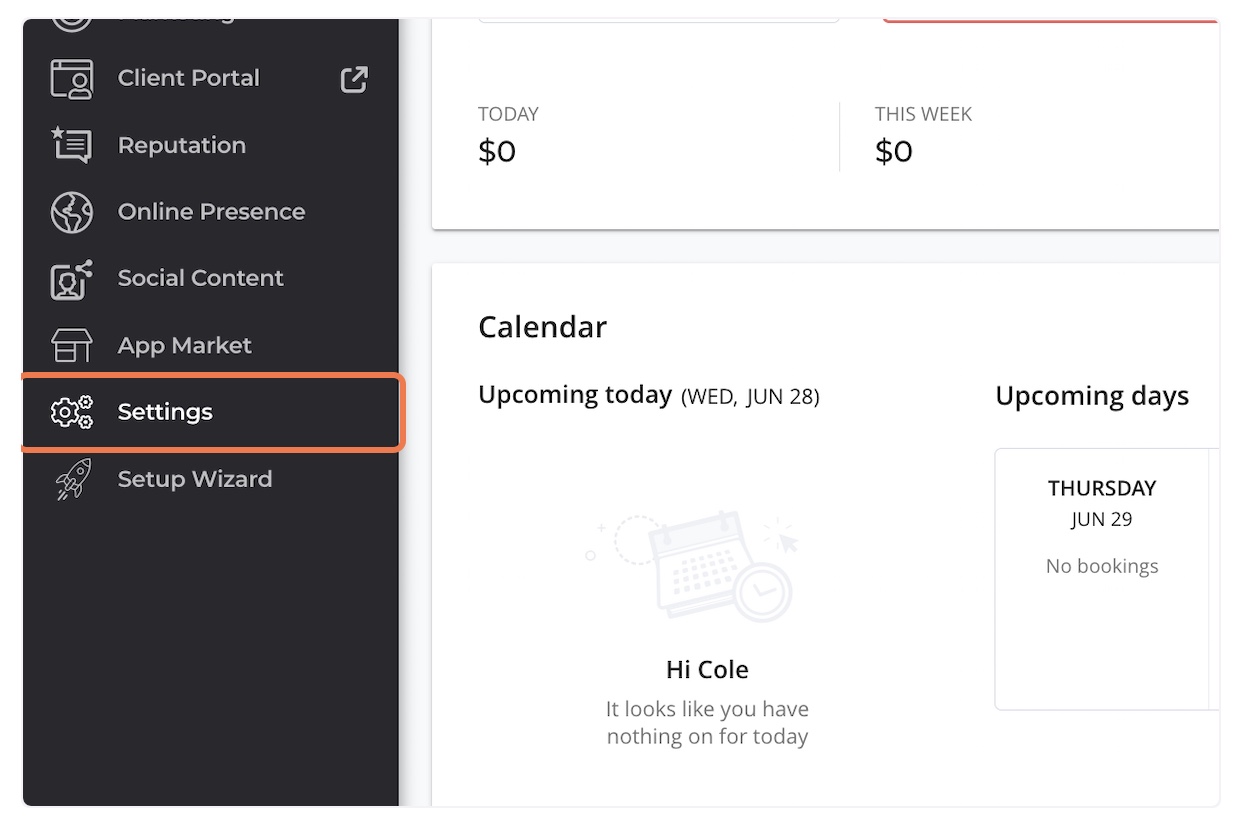Click the Online Presence globe icon

[x=71, y=212]
